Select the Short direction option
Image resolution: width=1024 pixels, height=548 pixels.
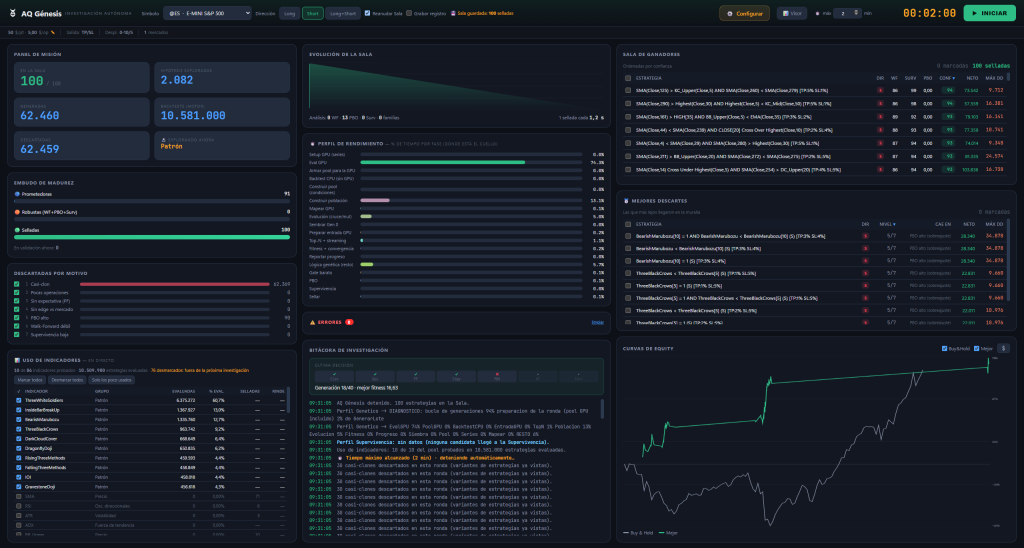(x=313, y=13)
